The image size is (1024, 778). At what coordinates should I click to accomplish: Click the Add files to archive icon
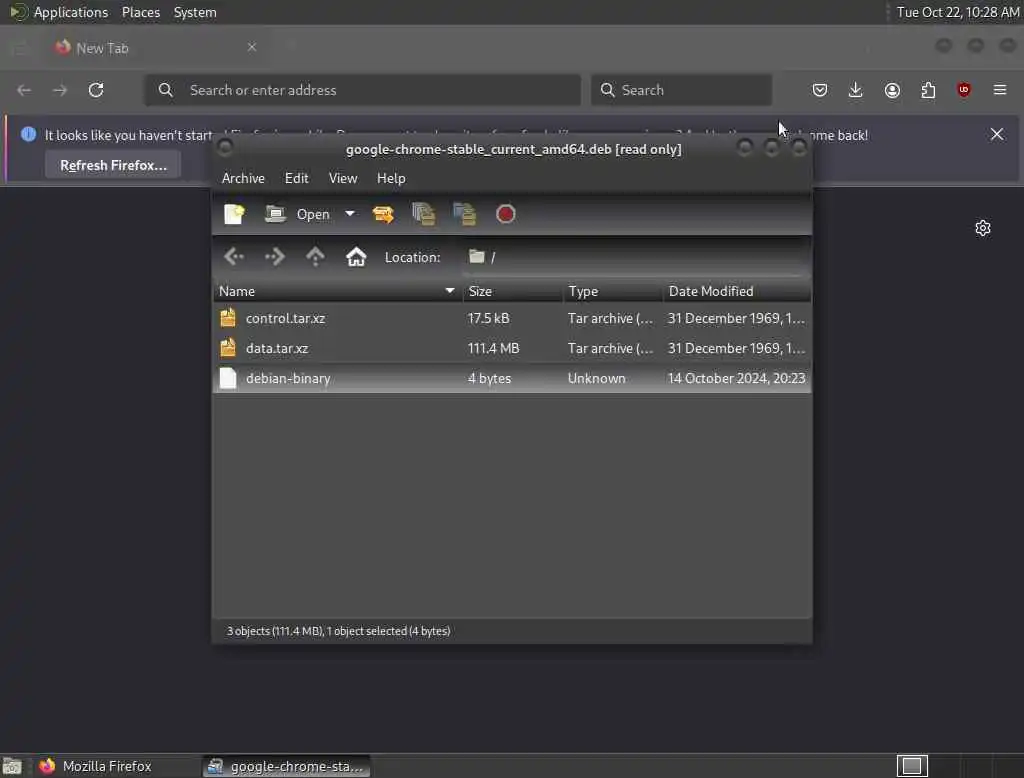pos(424,214)
